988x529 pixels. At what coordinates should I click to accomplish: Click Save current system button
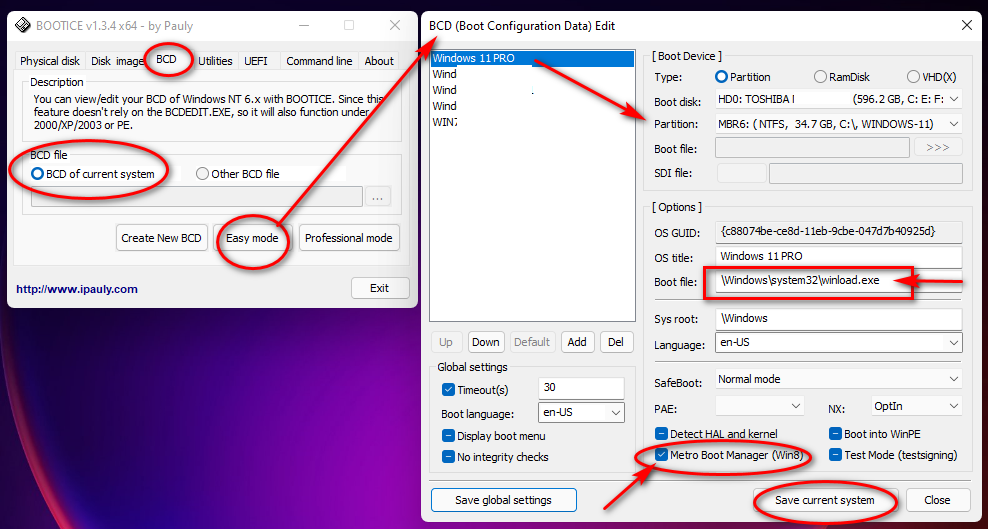825,500
